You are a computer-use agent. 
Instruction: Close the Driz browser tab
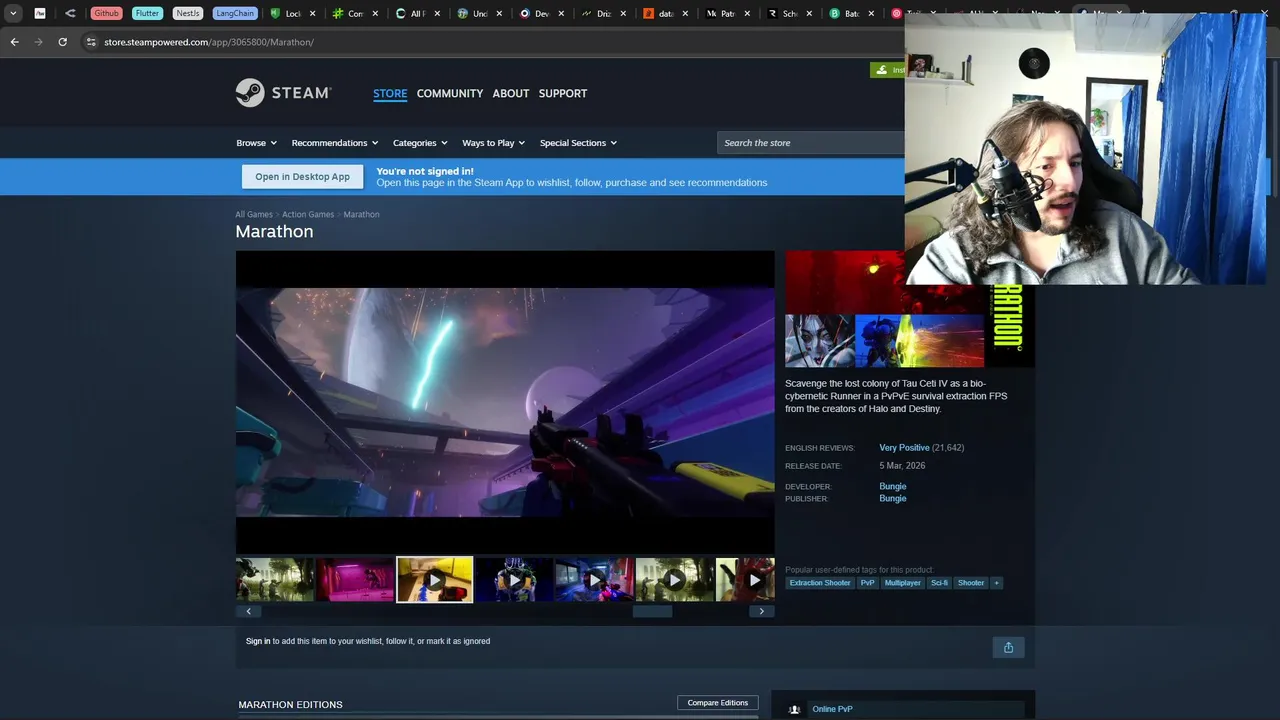[622, 14]
